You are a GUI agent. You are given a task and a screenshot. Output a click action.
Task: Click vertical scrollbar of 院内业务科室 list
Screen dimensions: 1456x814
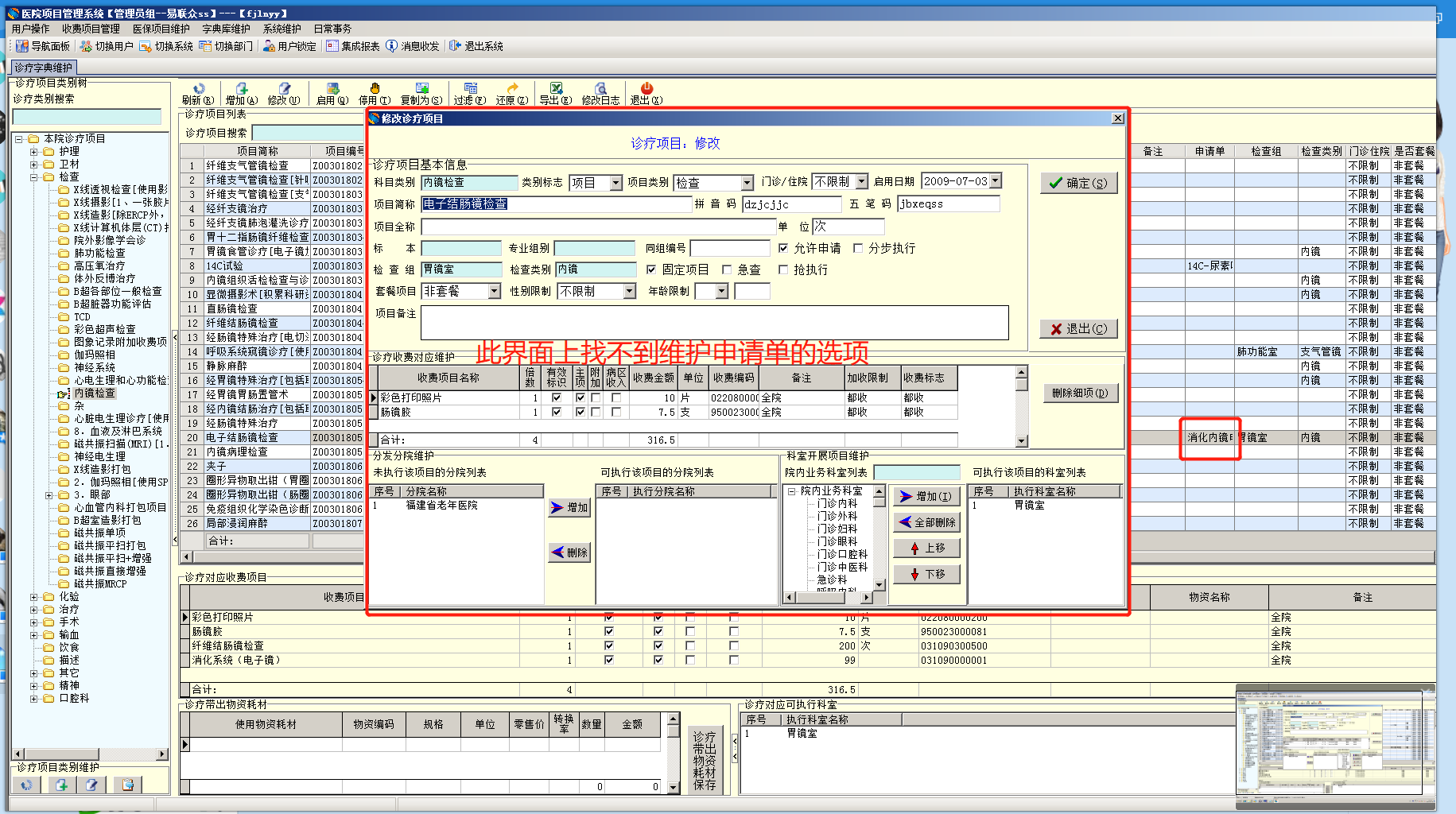coord(879,537)
